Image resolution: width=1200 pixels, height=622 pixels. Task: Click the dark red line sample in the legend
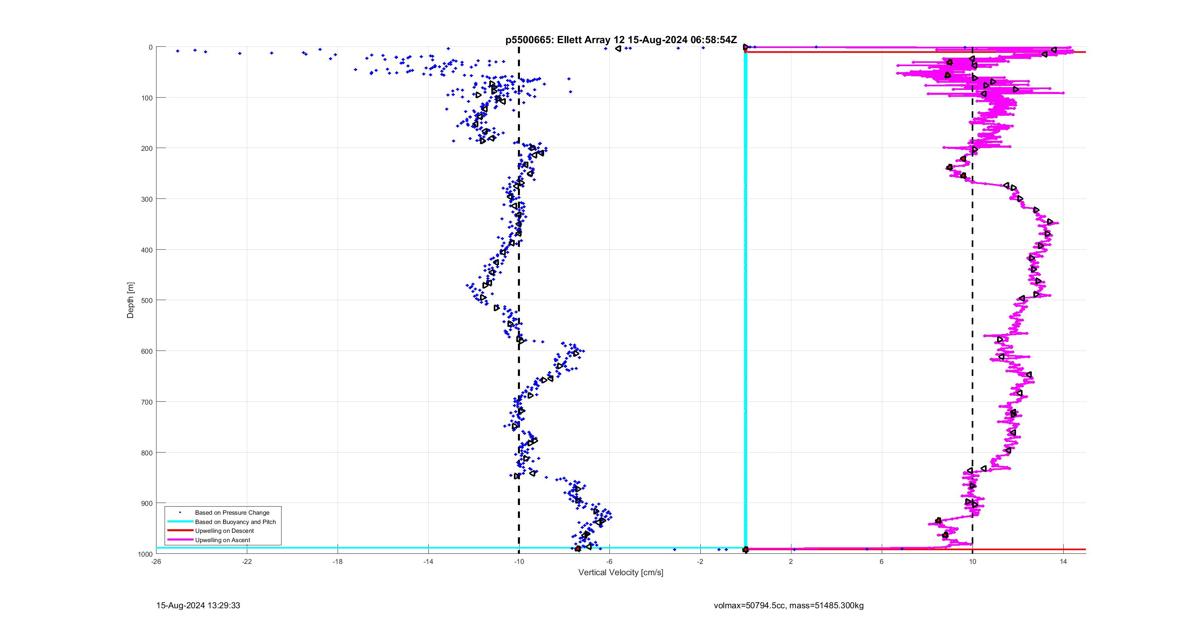click(178, 531)
